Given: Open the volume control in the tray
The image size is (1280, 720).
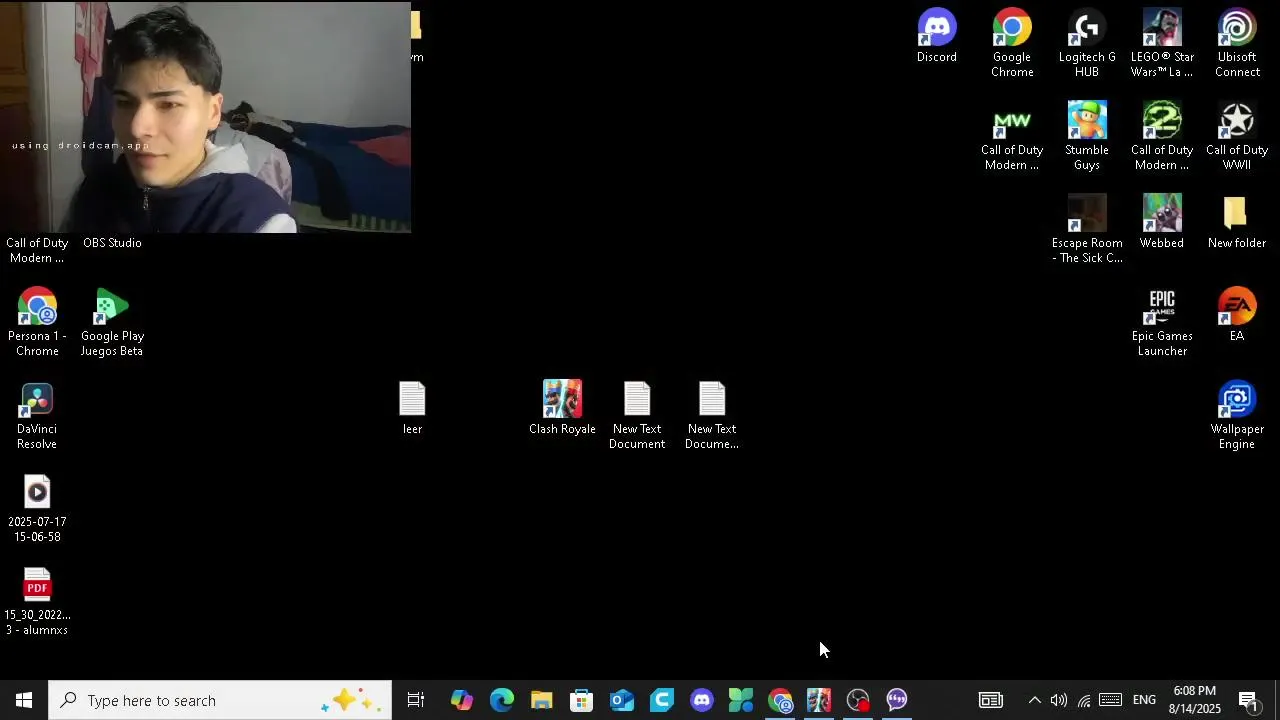Looking at the screenshot, I should pos(1059,700).
